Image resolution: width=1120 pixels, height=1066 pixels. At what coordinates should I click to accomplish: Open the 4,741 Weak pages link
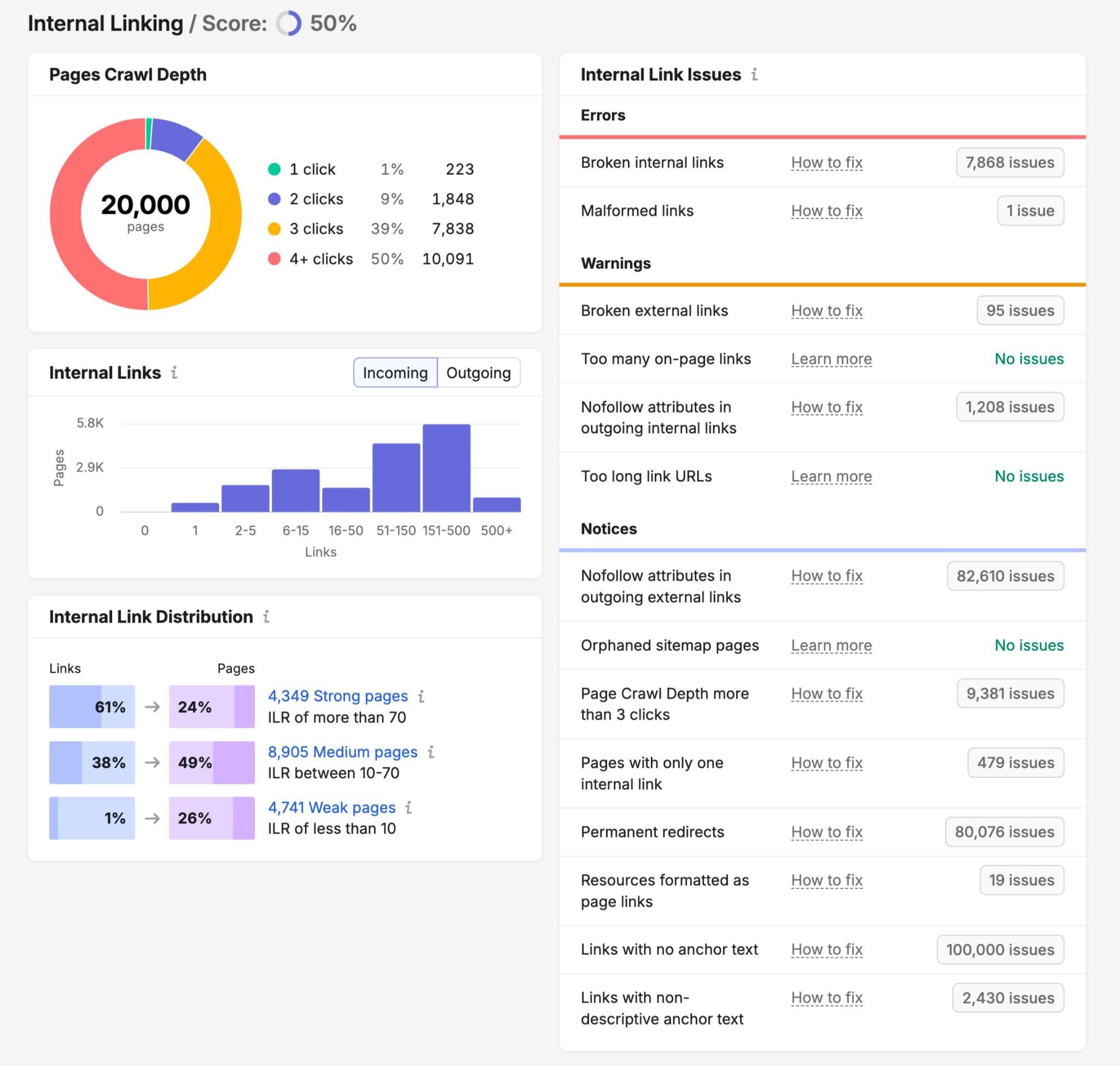point(332,807)
